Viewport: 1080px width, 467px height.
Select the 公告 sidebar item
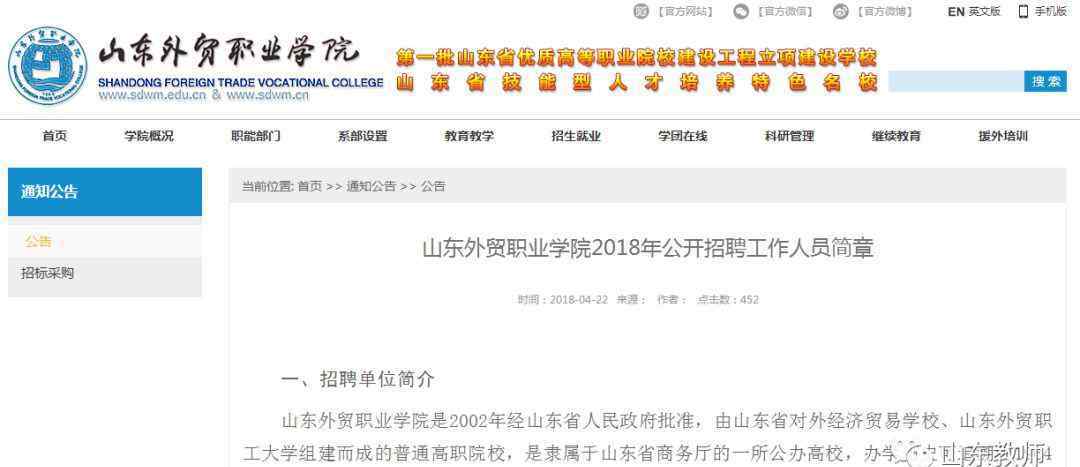pyautogui.click(x=39, y=241)
